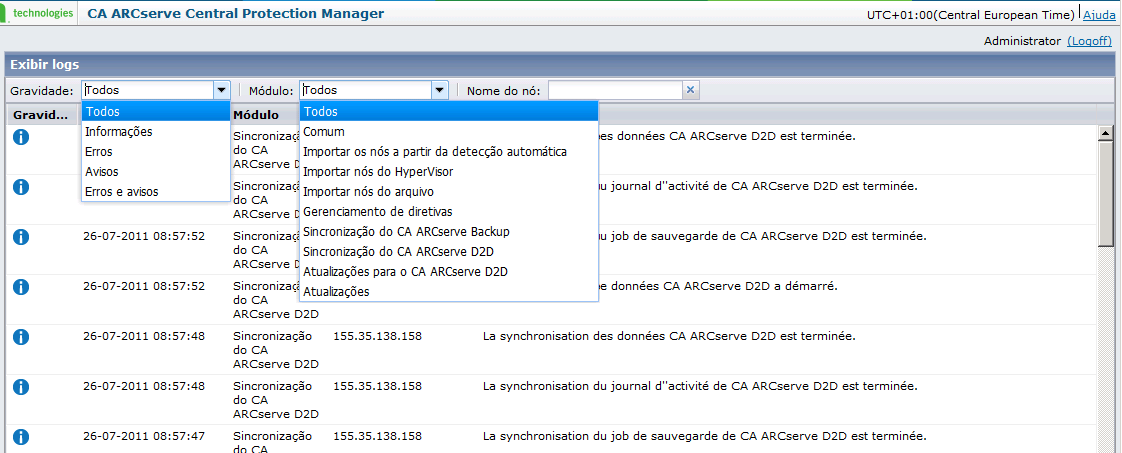Sort by the Módulo column header
The image size is (1122, 453).
(255, 115)
